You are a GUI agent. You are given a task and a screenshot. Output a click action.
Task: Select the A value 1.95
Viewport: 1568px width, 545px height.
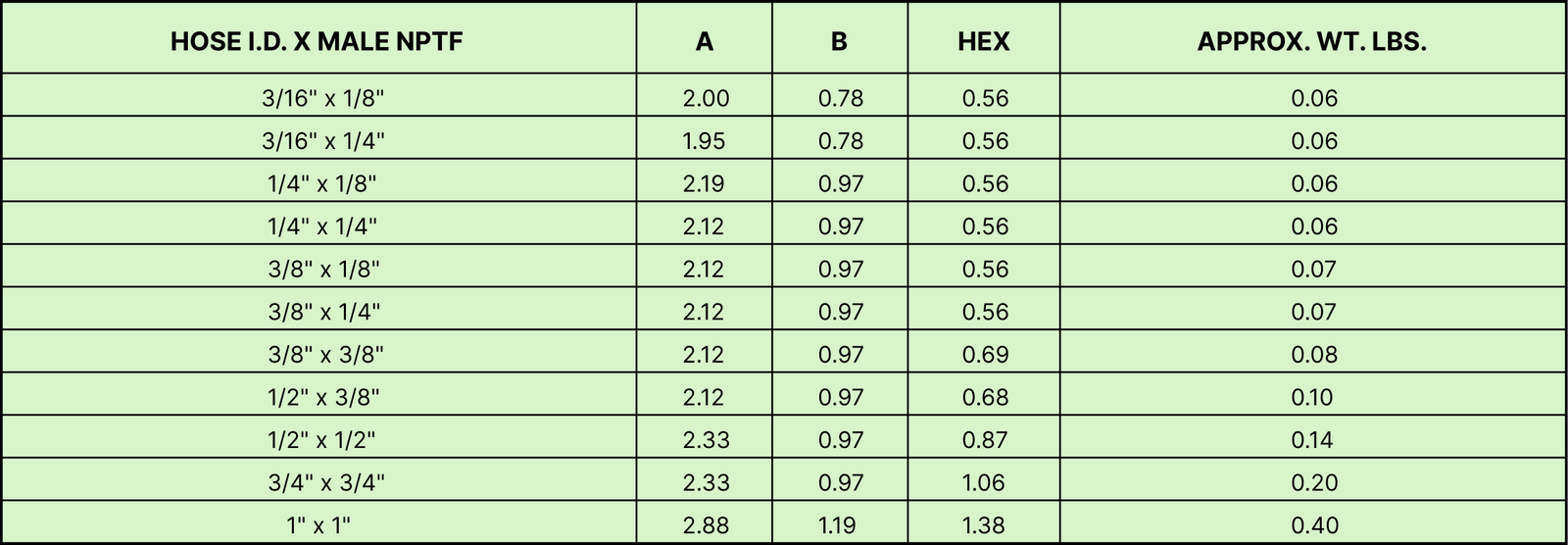[x=704, y=141]
